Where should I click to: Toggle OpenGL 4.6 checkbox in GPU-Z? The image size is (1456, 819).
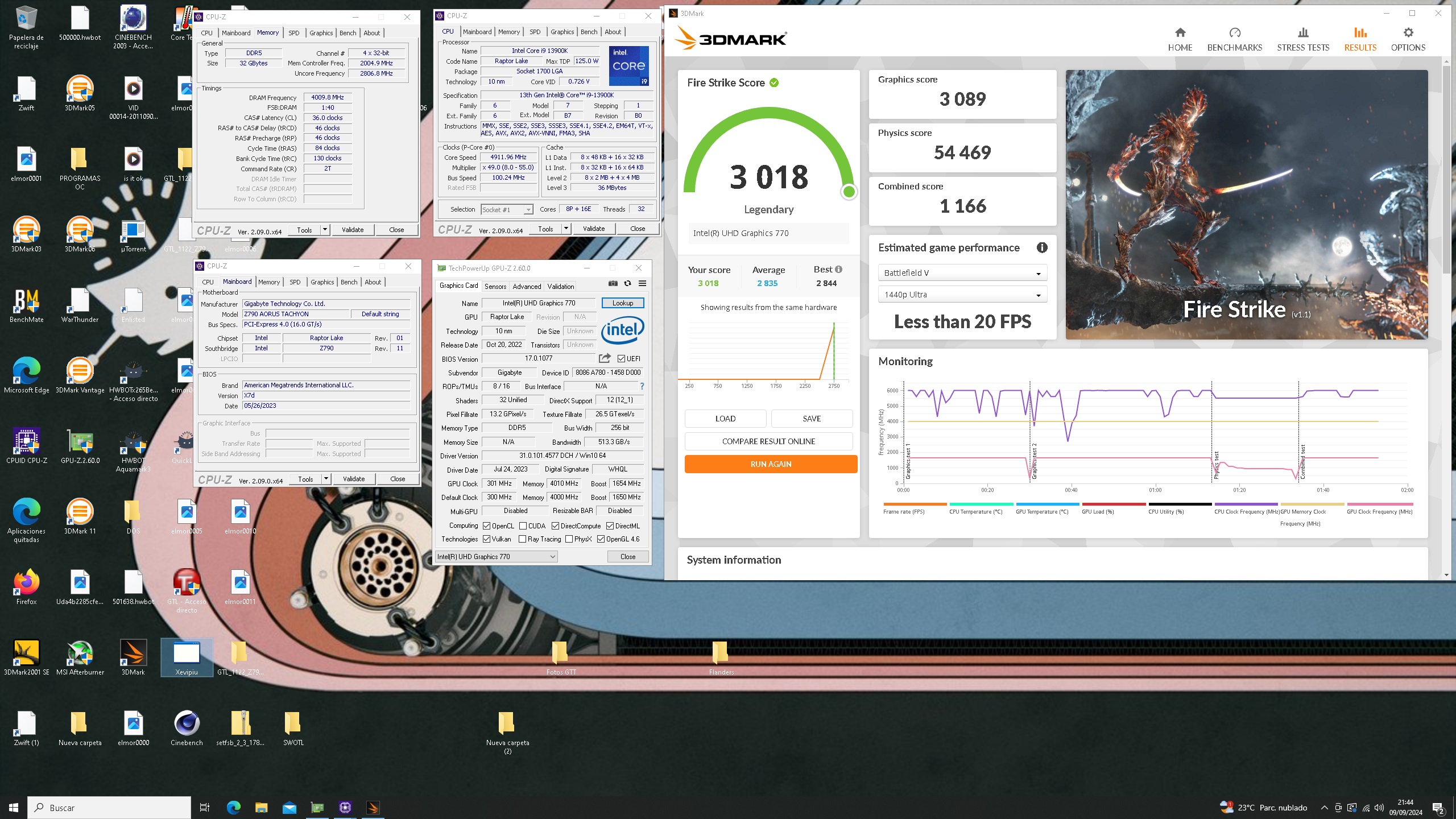coord(601,539)
